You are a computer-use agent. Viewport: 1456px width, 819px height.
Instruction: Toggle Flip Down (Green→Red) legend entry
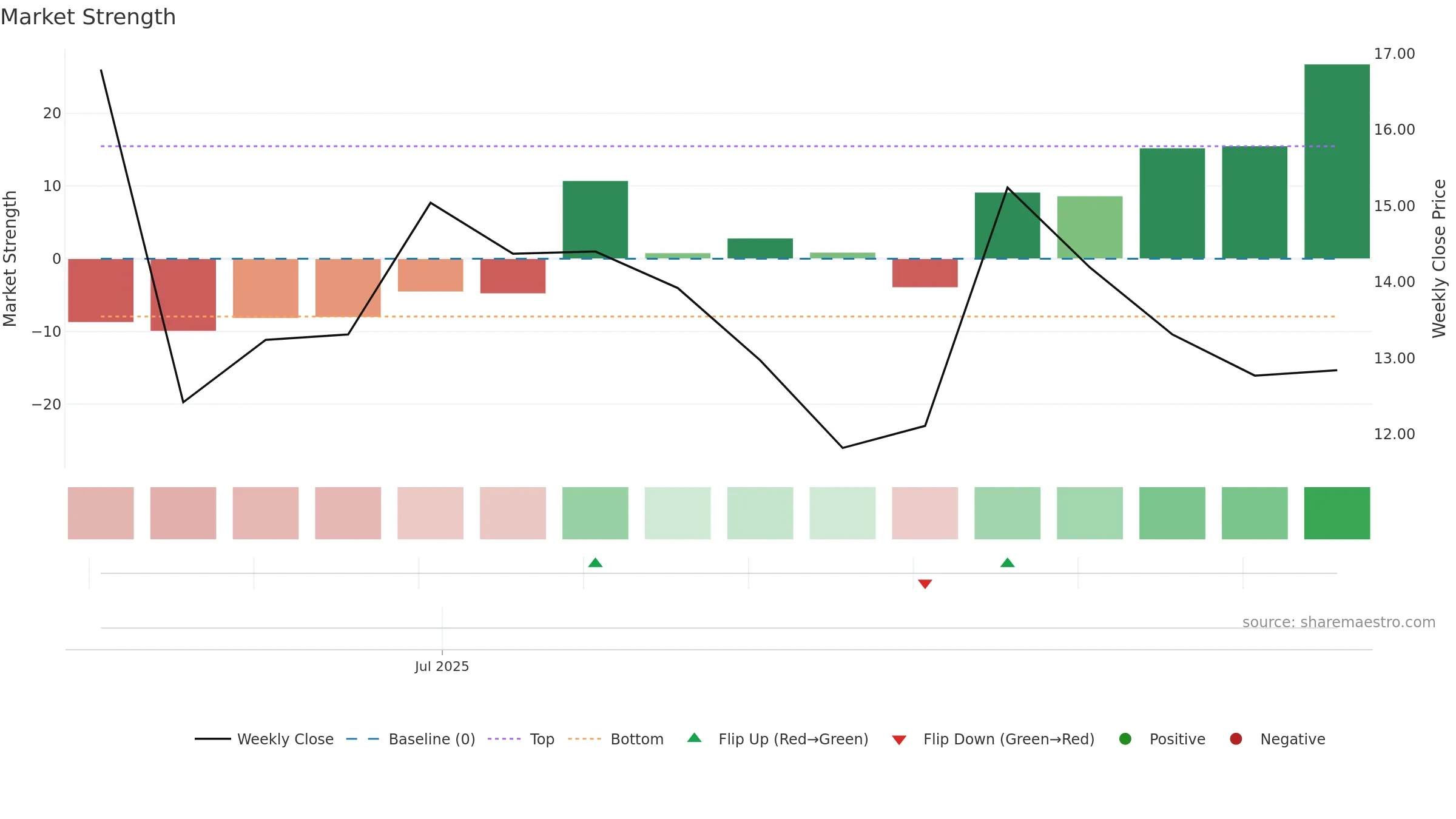click(993, 739)
